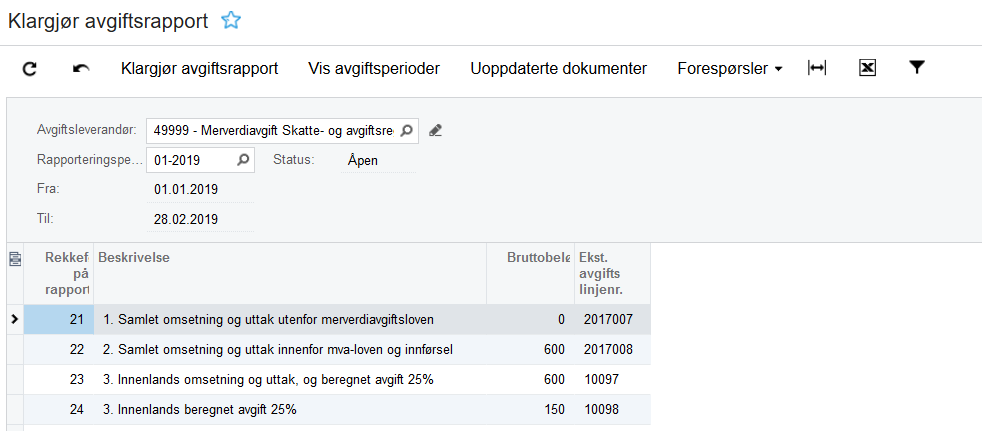Click the refresh icon in toolbar
Image resolution: width=982 pixels, height=431 pixels.
30,69
